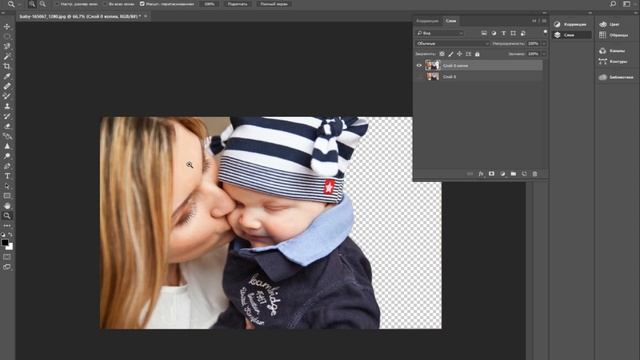Screen dimensions: 640x360
Task: Click the Подогнать fit button
Action: (x=238, y=4)
